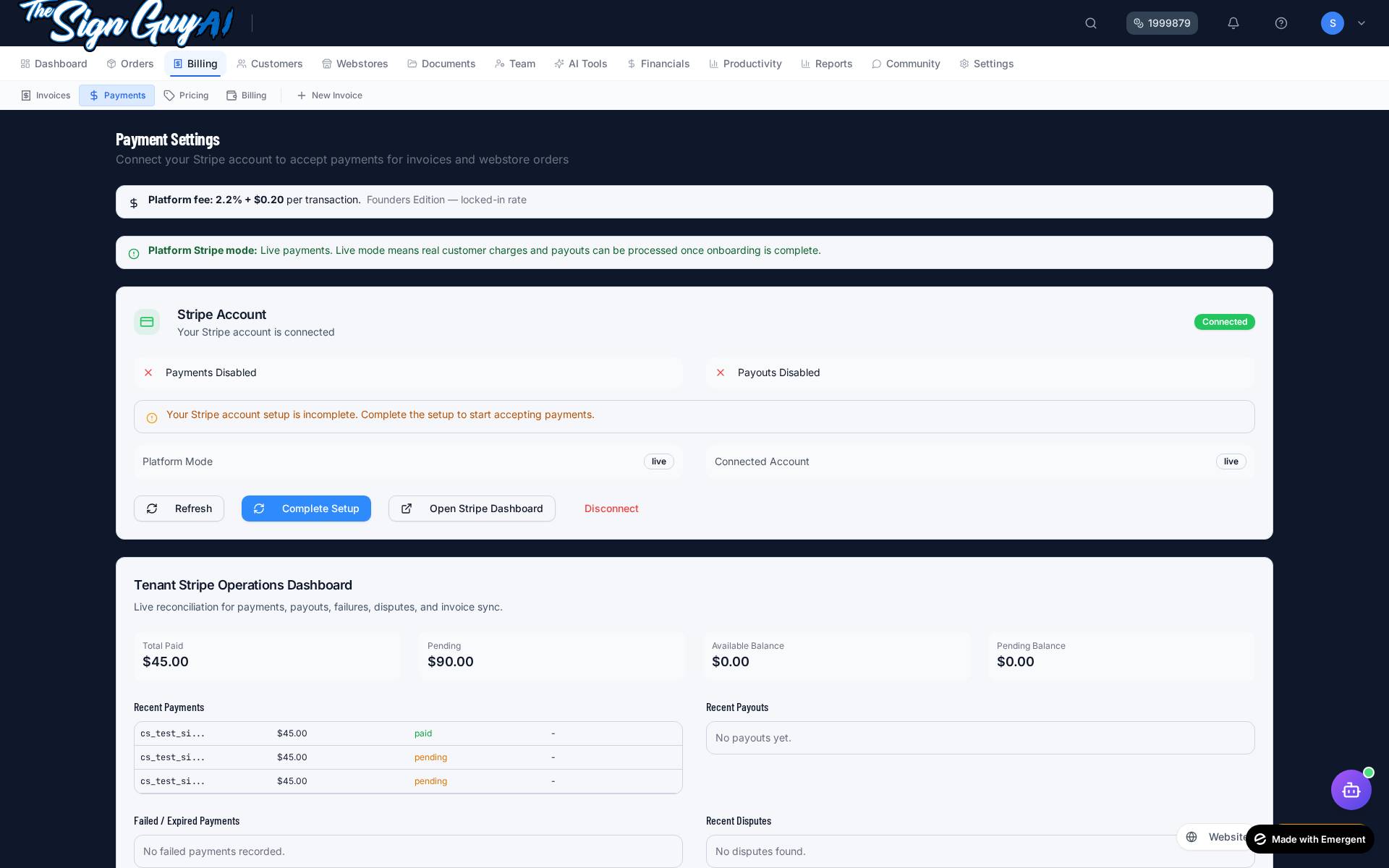This screenshot has width=1389, height=868.
Task: Expand the user account chevron
Action: pyautogui.click(x=1362, y=23)
